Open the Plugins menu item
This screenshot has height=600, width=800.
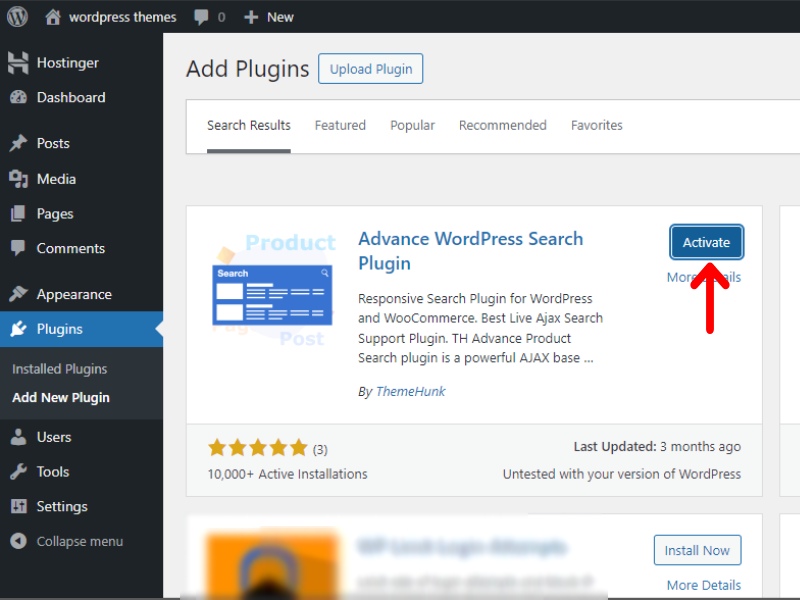click(x=82, y=329)
